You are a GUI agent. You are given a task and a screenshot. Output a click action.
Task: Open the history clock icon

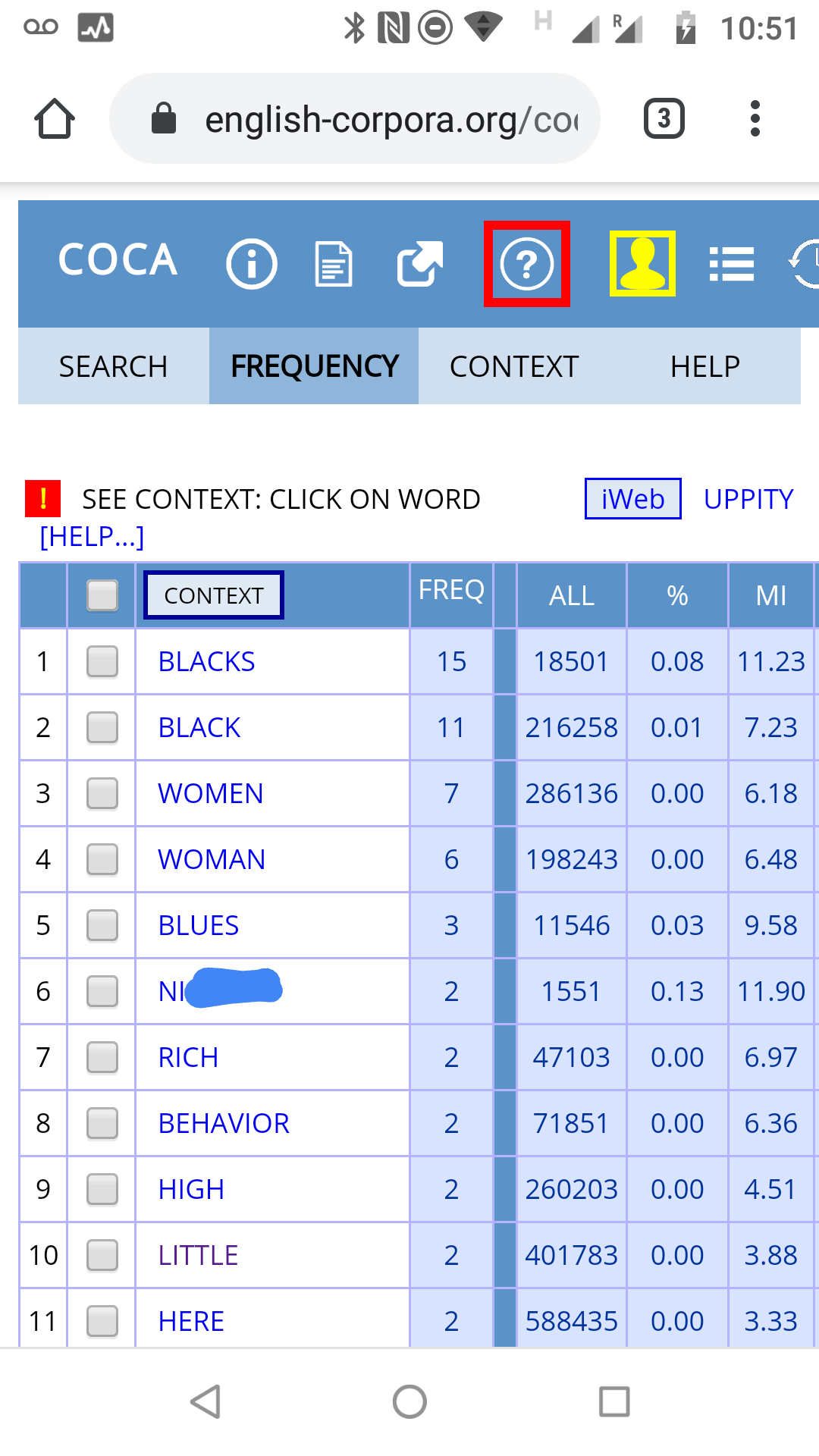coord(805,263)
